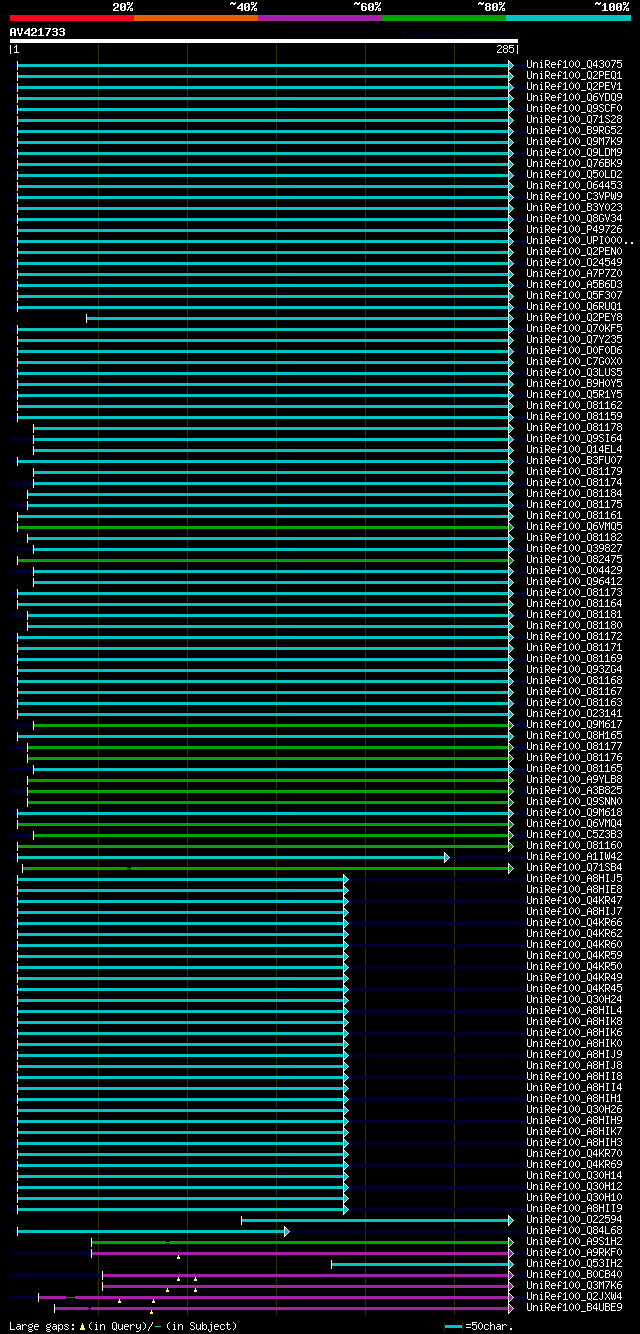Image resolution: width=640 pixels, height=1334 pixels.
Task: Select the UniRef100_Q4KR47 entry
Action: pyautogui.click(x=574, y=900)
